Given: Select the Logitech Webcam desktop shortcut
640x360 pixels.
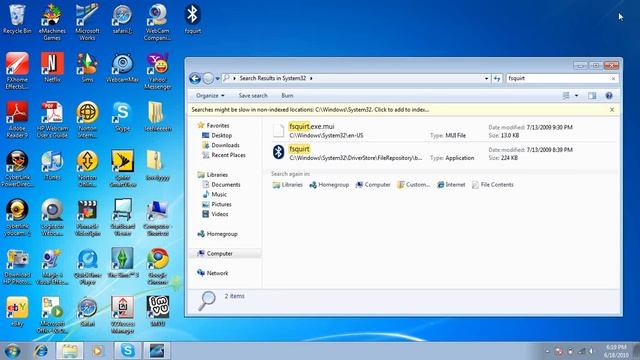Looking at the screenshot, I should (52, 218).
